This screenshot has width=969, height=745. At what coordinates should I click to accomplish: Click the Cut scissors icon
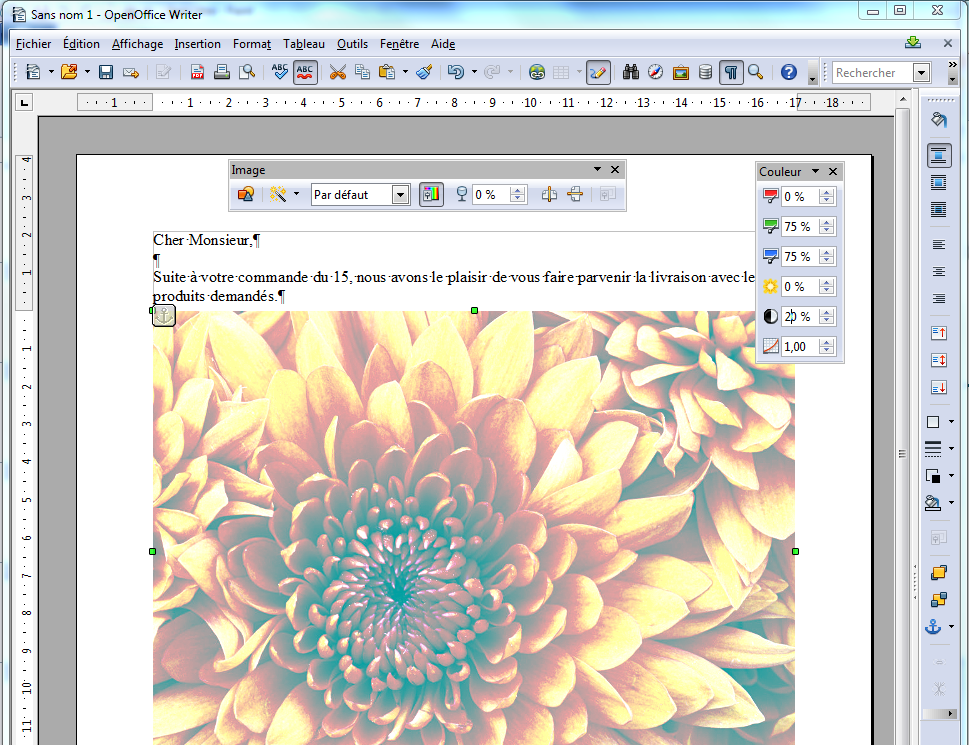(337, 72)
